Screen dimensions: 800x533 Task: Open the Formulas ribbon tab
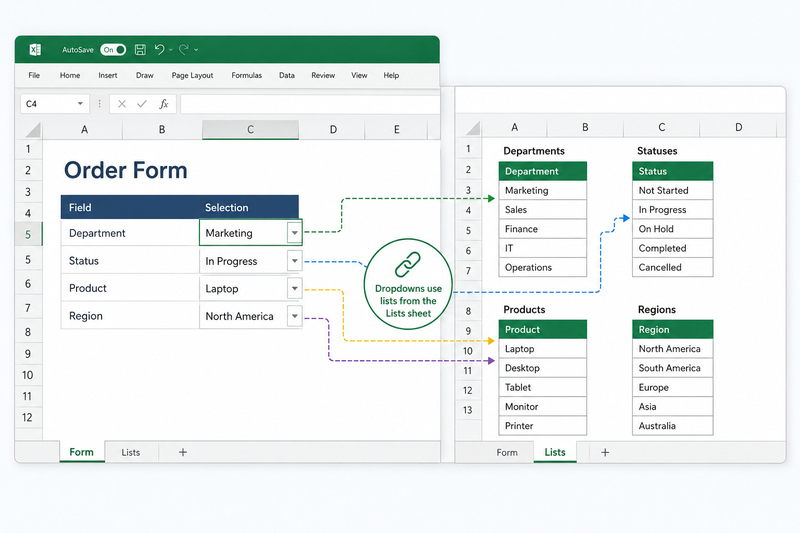(x=246, y=75)
